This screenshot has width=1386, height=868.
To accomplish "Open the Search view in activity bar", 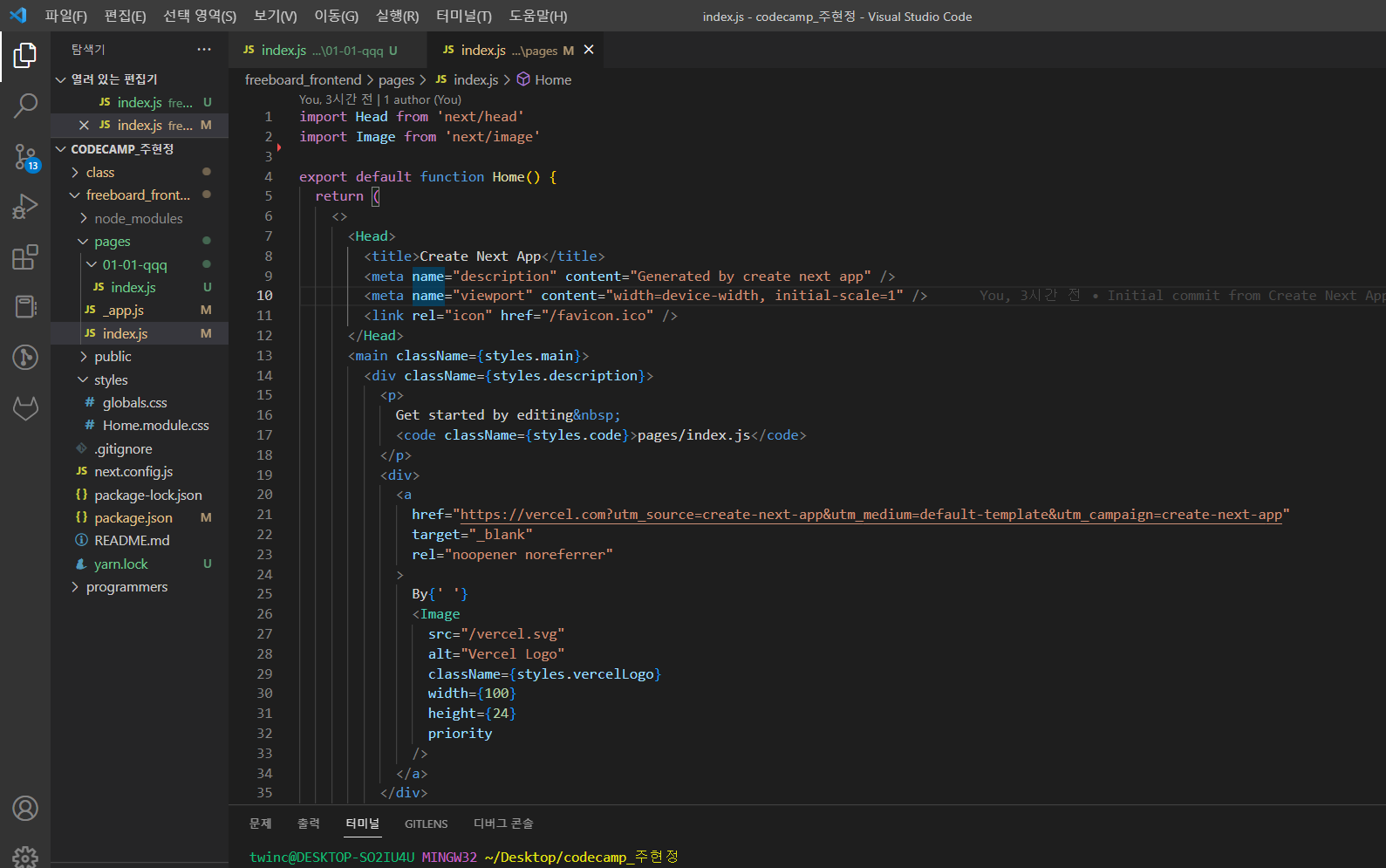I will (x=25, y=106).
